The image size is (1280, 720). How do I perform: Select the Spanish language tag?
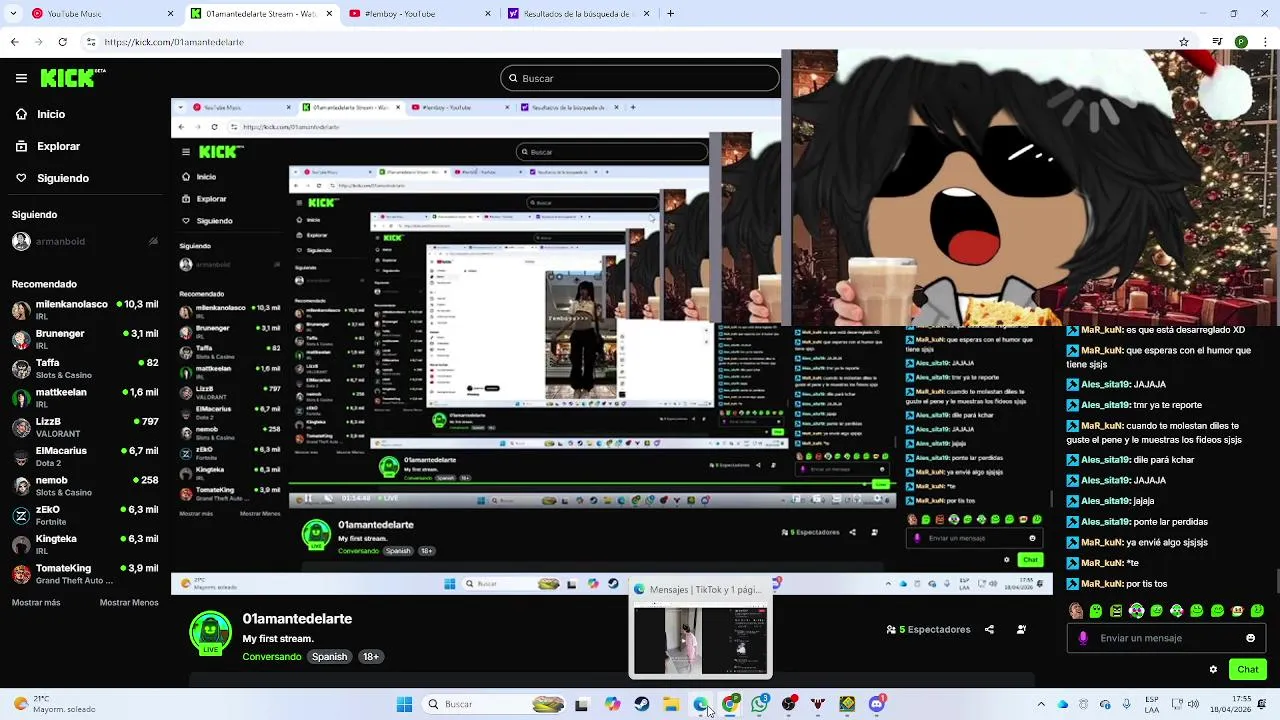329,657
